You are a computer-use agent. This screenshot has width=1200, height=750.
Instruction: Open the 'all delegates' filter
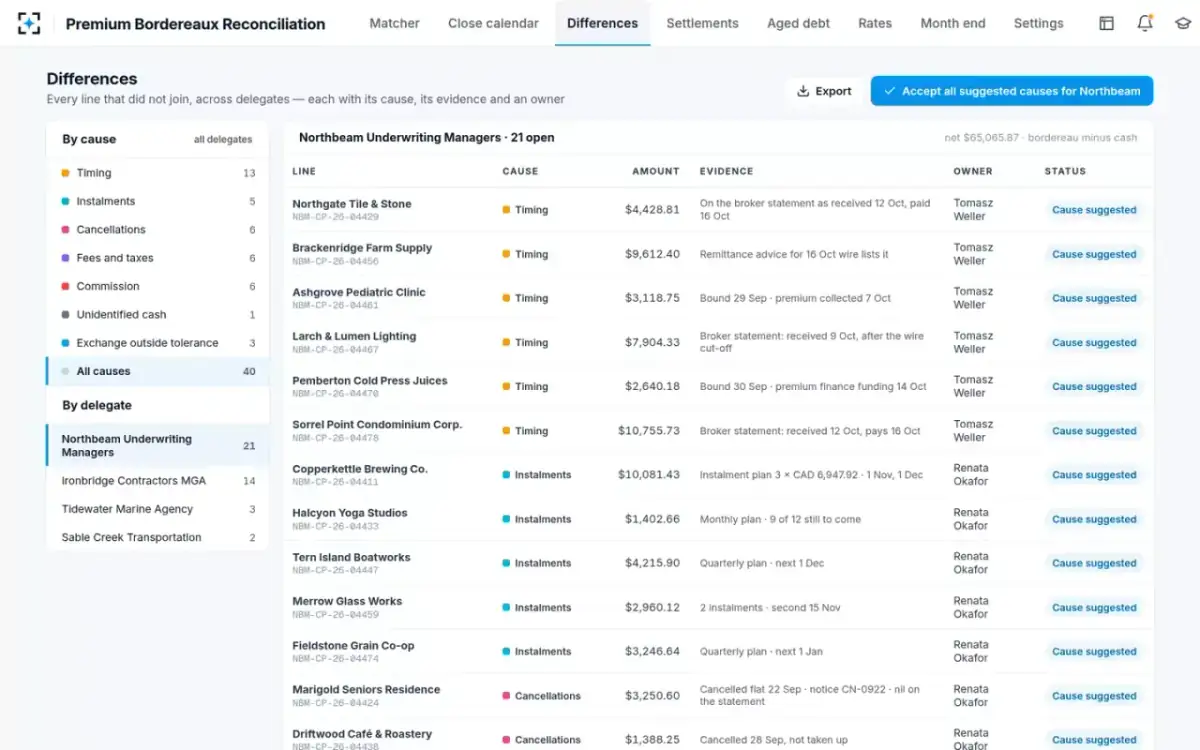click(223, 140)
